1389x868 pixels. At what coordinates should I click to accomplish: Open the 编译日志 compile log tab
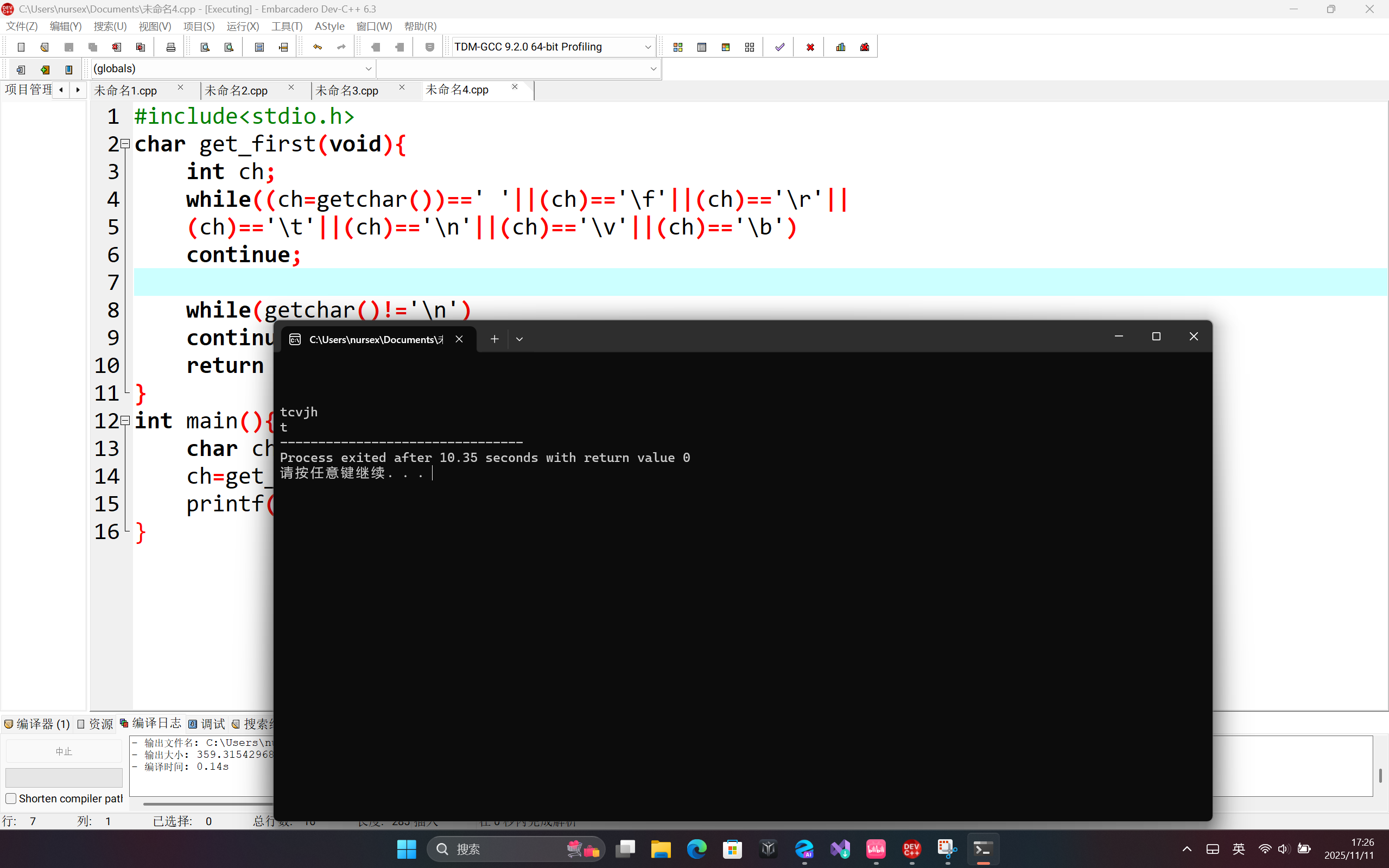150,723
